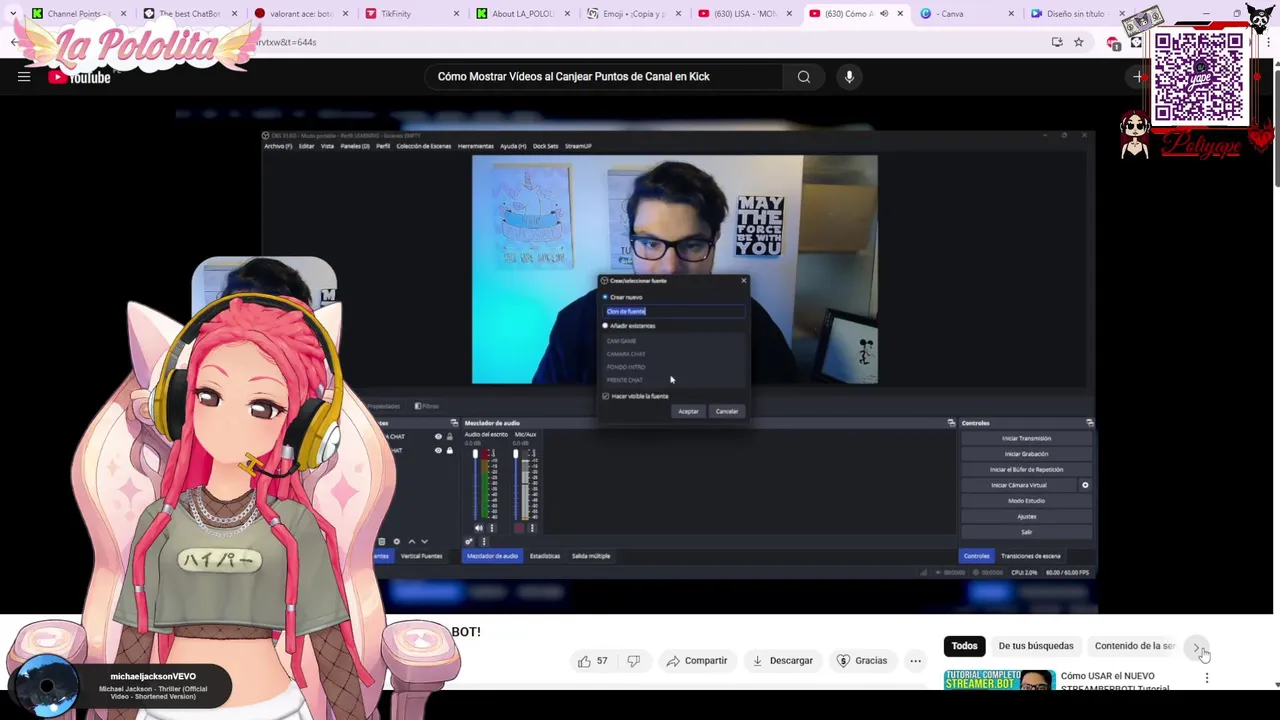1280x720 pixels.
Task: Pop out the Mezclador de audio dock
Action: [951, 423]
